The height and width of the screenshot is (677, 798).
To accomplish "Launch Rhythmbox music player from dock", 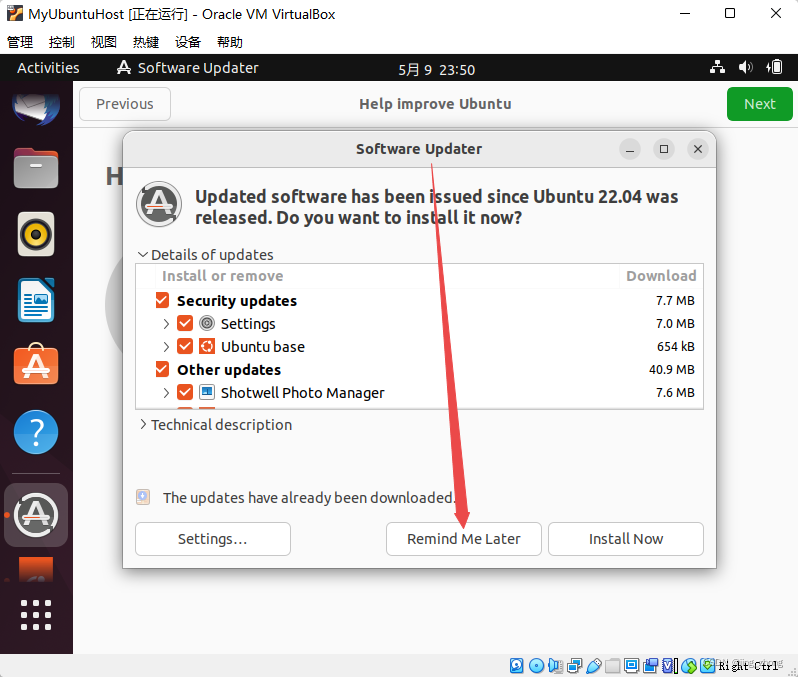I will [x=36, y=234].
